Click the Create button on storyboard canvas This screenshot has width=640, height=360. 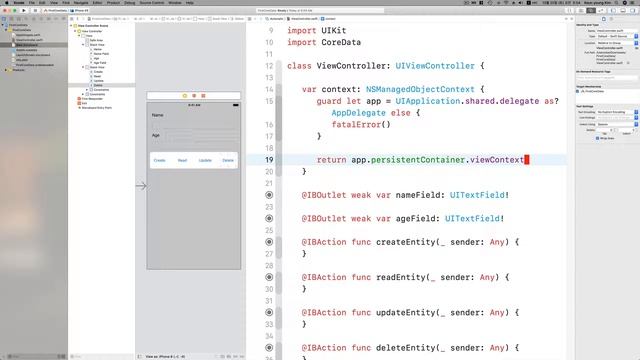[160, 160]
